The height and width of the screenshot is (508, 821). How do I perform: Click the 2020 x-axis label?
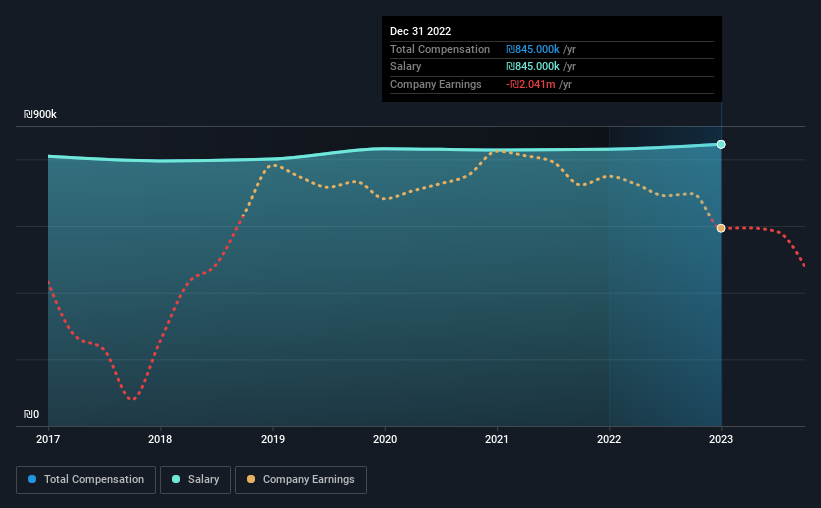point(385,439)
